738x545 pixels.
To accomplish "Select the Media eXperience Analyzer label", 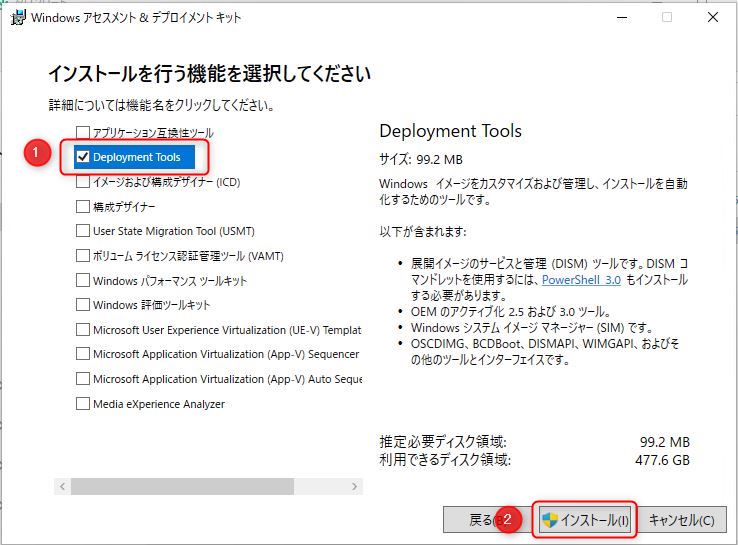I will pos(159,404).
